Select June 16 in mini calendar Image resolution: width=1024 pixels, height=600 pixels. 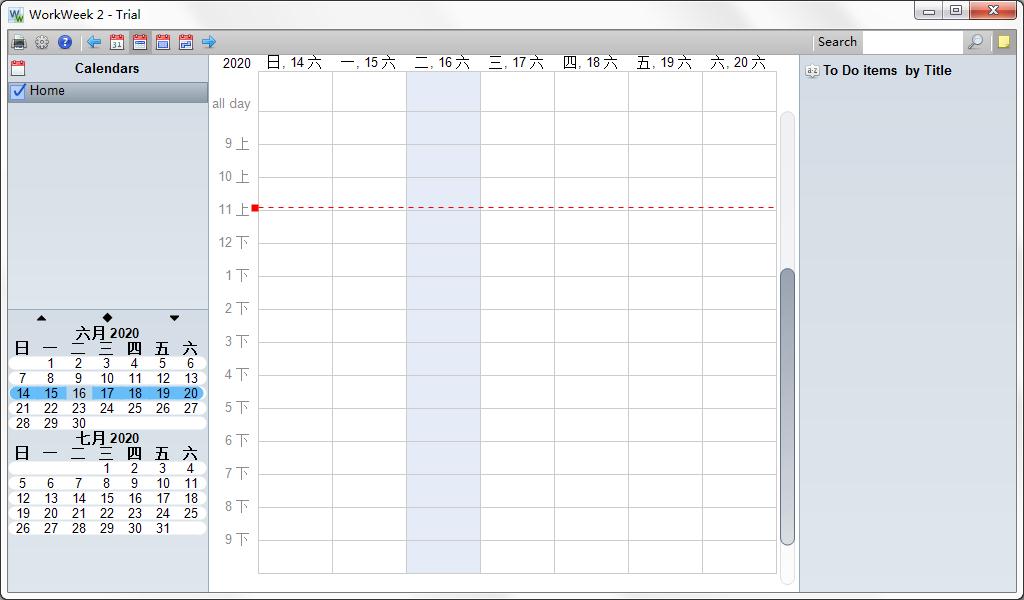coord(79,393)
